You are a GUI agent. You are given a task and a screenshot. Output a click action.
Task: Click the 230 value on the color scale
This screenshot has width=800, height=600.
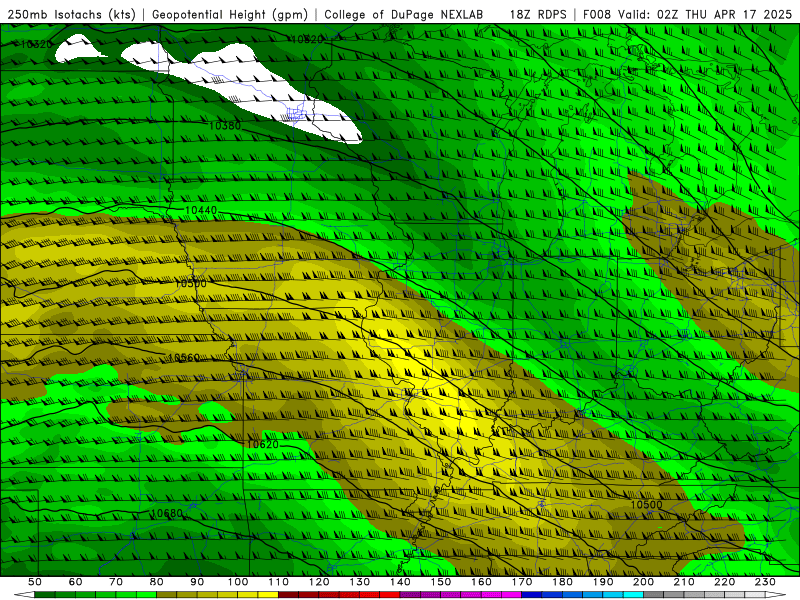(x=765, y=582)
